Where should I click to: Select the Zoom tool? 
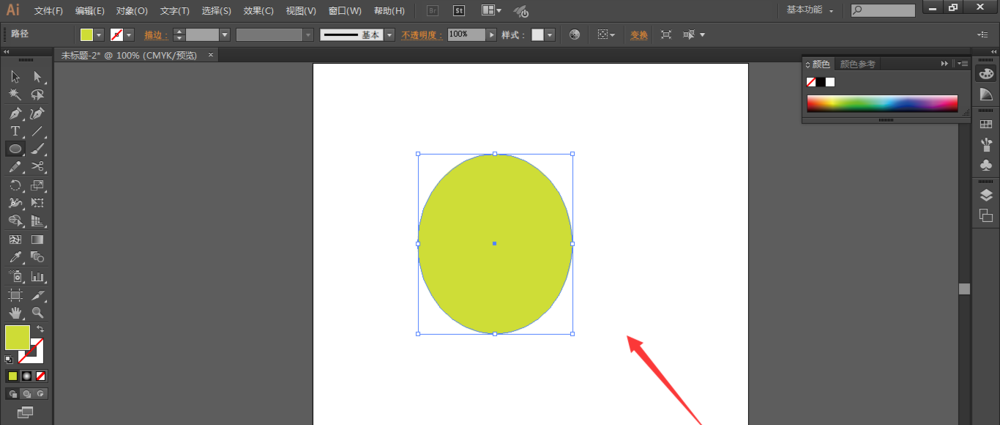point(38,313)
